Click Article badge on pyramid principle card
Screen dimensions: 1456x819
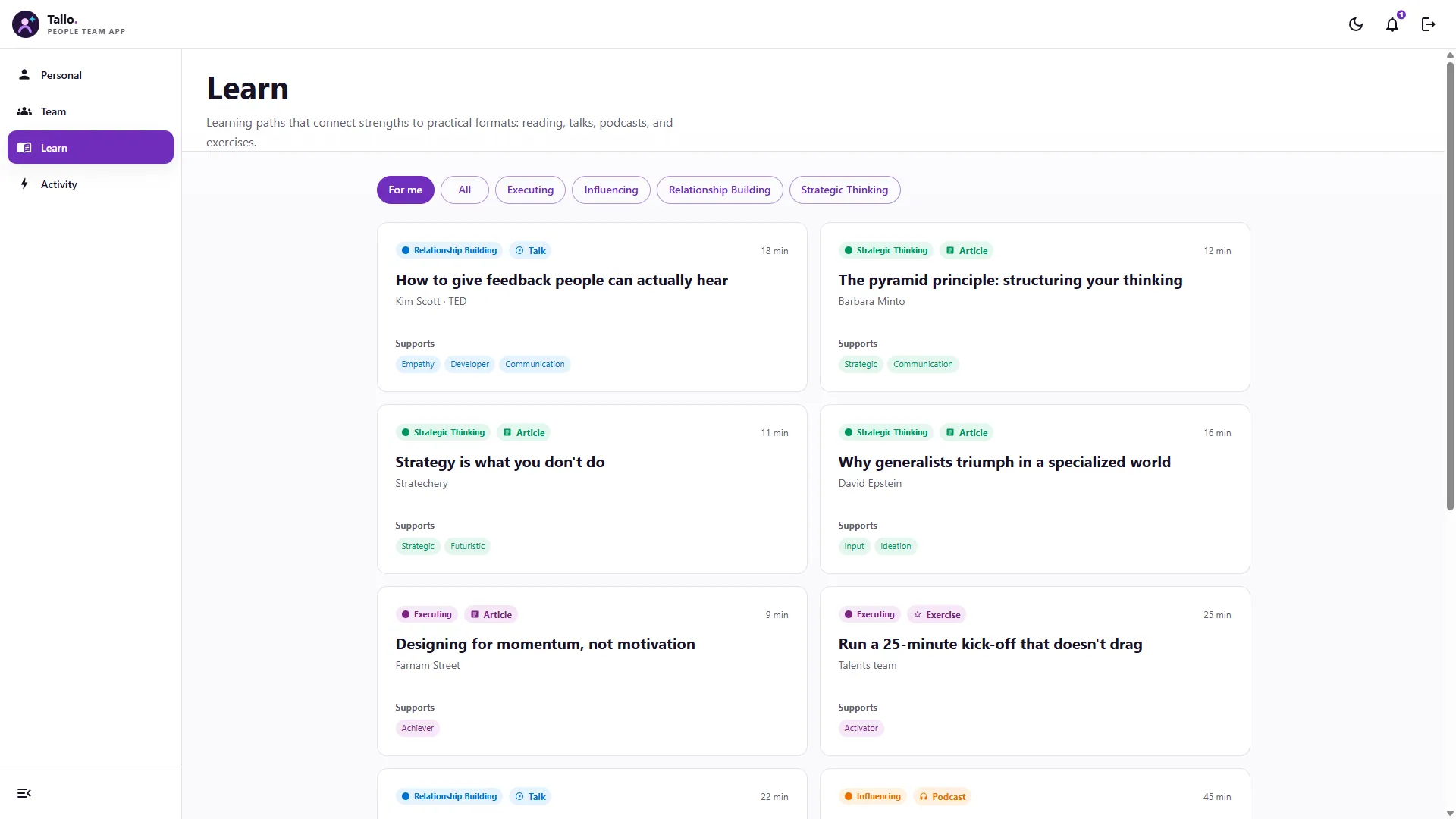point(967,251)
